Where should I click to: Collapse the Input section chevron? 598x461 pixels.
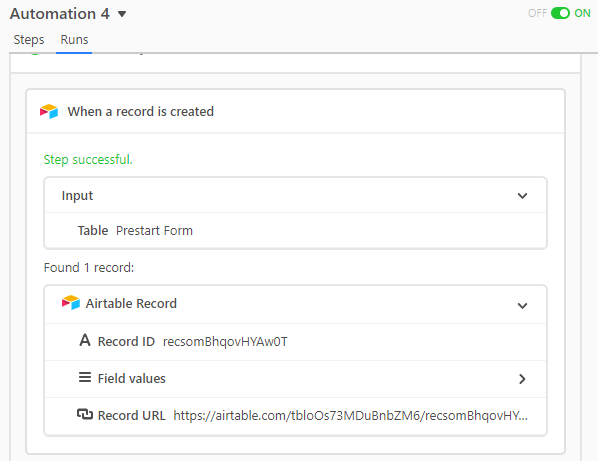[522, 196]
